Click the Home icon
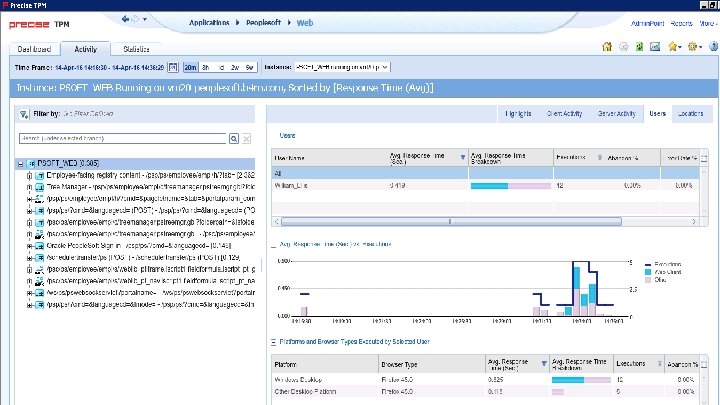This screenshot has height=405, width=720. [x=607, y=46]
